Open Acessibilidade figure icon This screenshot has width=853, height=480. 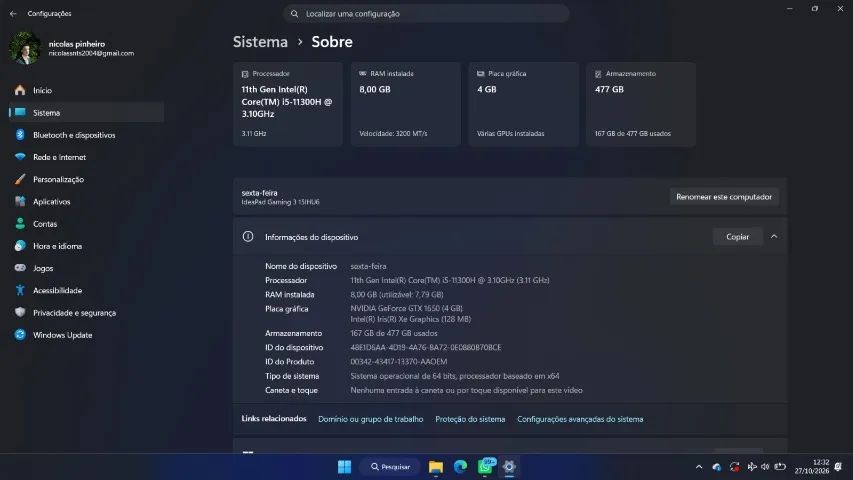(x=20, y=290)
